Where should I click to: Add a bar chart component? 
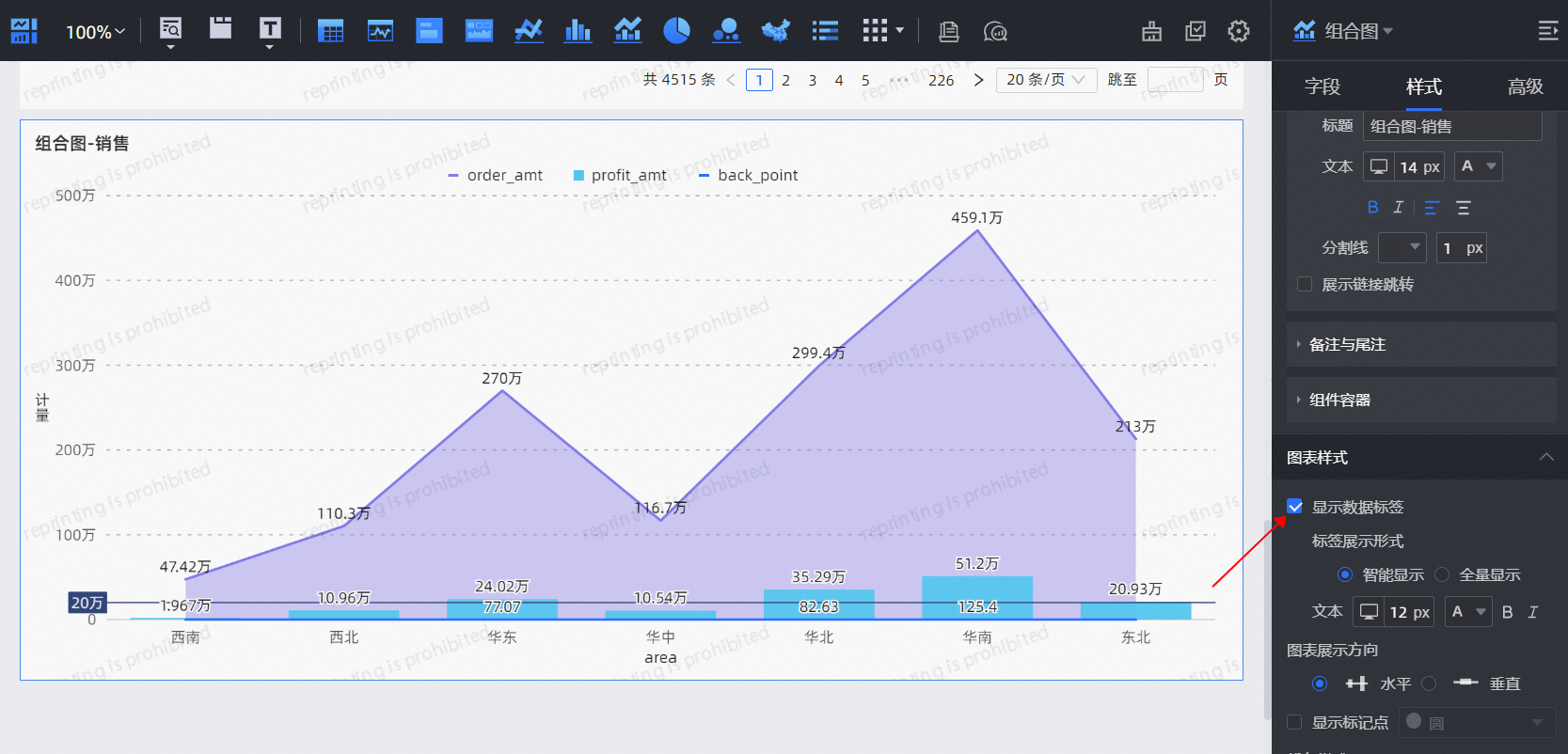point(578,31)
